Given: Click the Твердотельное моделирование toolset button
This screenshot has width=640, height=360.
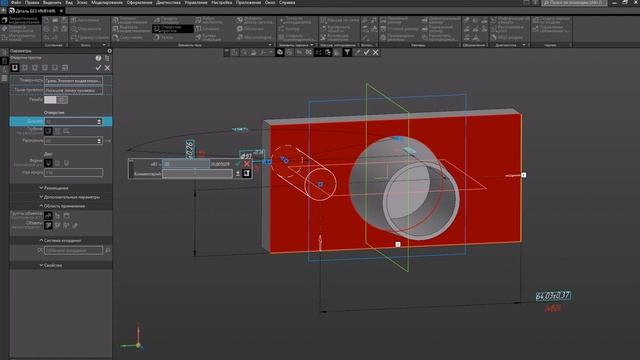Looking at the screenshot, I should point(21,20).
